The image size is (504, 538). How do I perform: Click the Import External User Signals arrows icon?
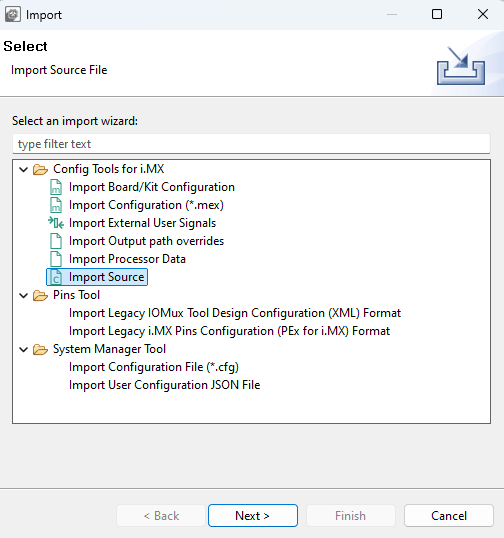[x=56, y=223]
